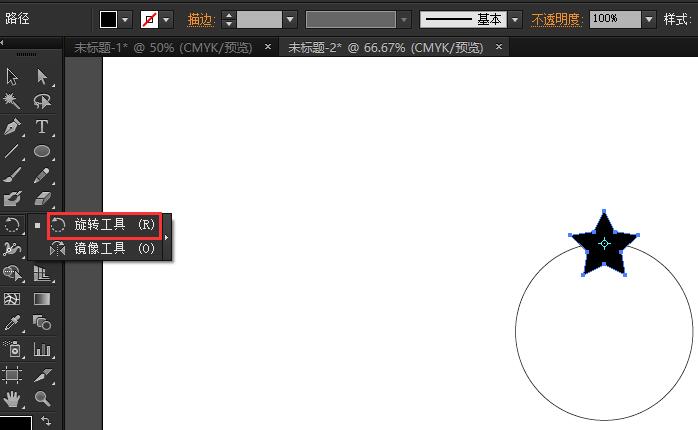Click the stroke weight stepper arrows
The height and width of the screenshot is (430, 698).
(228, 19)
